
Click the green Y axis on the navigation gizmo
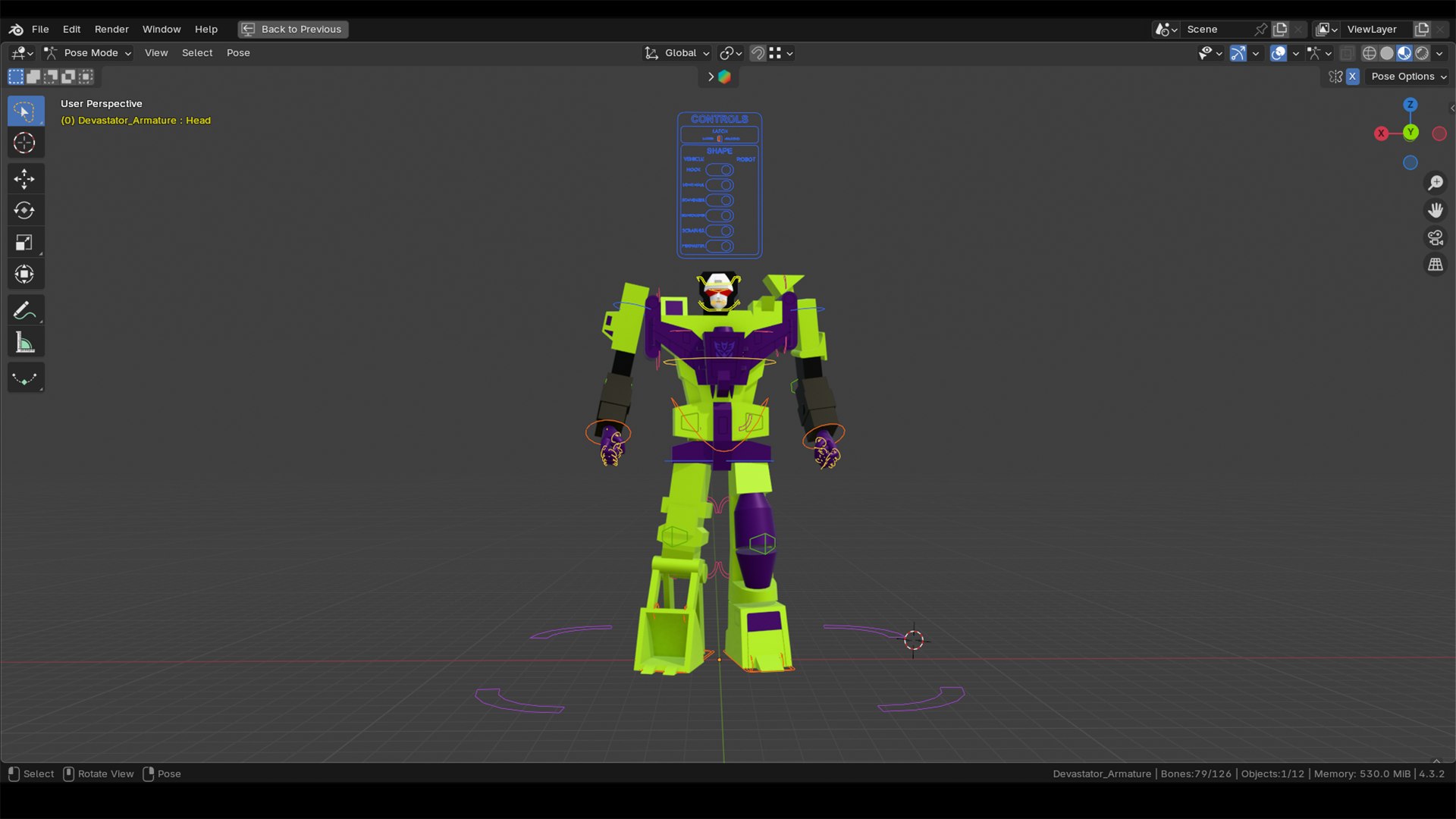point(1410,133)
